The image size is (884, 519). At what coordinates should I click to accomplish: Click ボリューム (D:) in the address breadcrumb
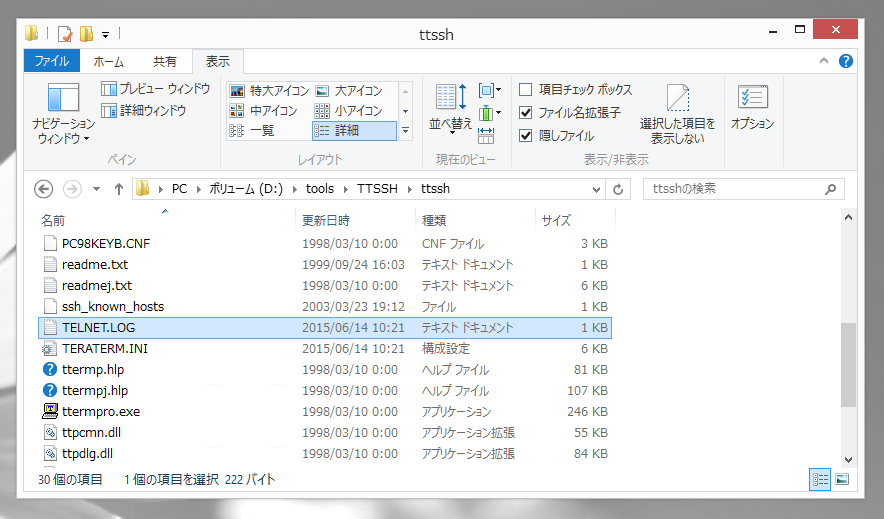(x=246, y=189)
